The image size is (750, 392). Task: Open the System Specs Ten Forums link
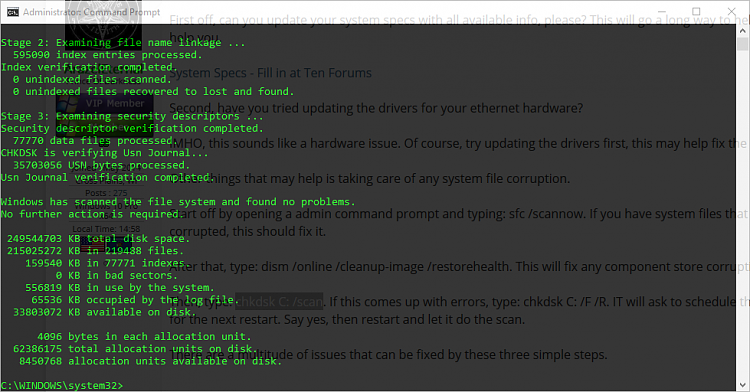tap(270, 73)
